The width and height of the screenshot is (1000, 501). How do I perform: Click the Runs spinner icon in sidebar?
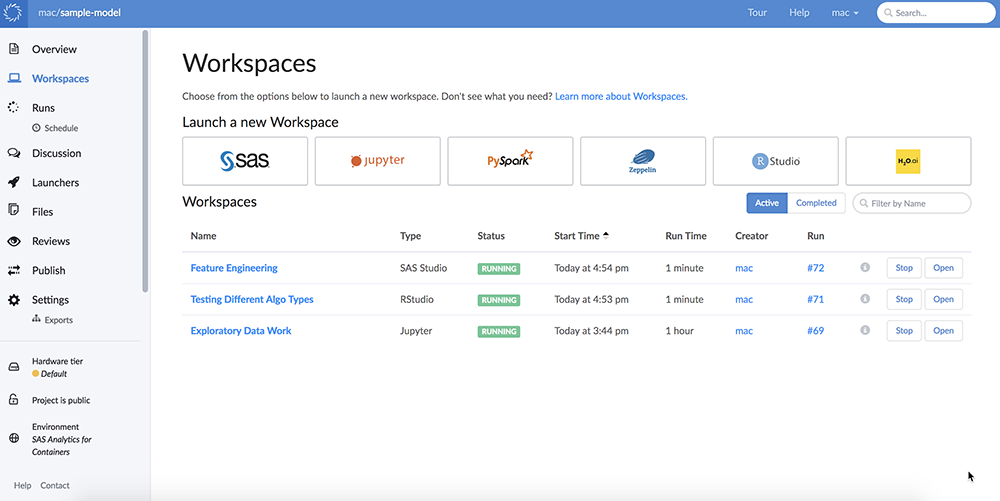(13, 107)
